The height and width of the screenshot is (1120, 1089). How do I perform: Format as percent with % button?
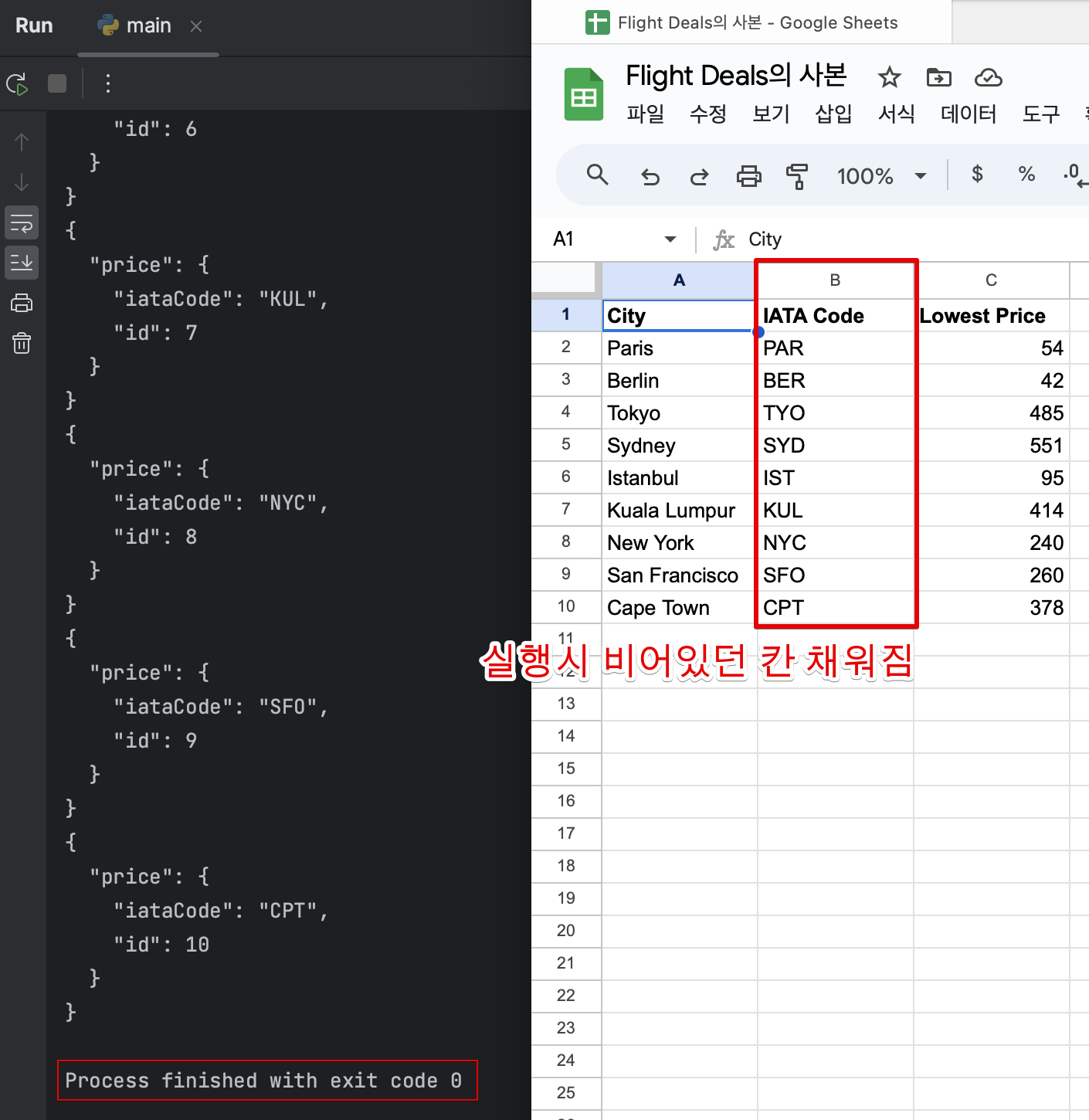[x=1026, y=175]
